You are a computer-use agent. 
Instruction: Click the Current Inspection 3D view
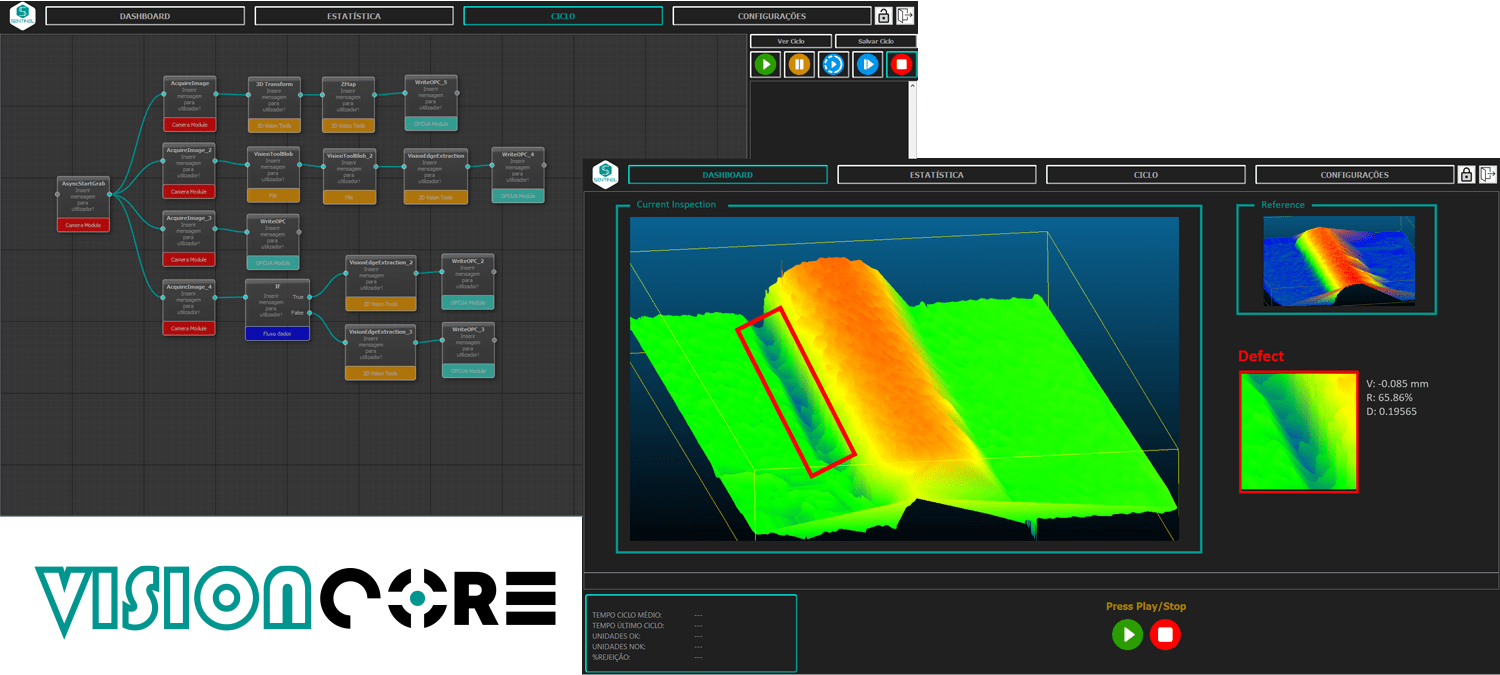click(904, 378)
